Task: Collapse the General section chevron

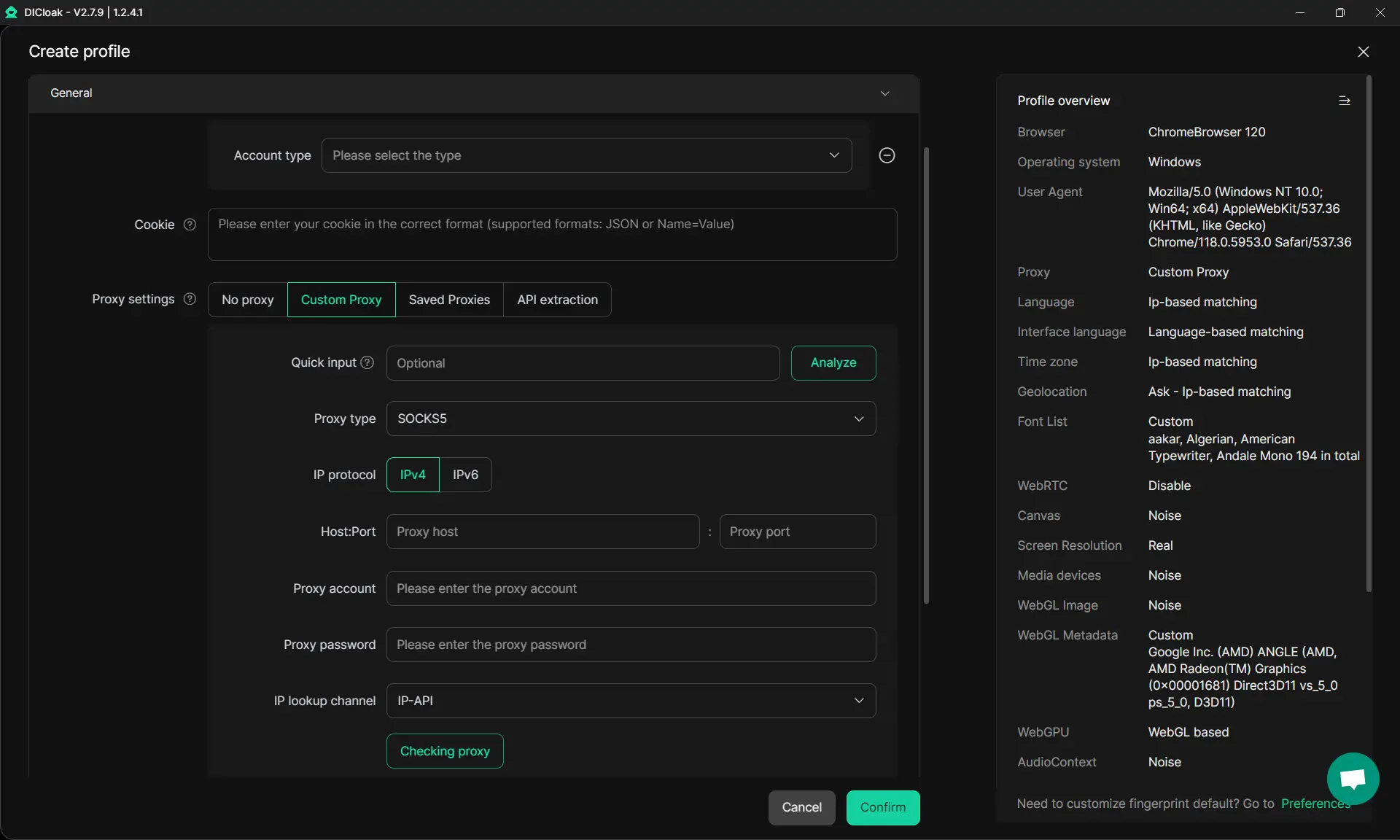Action: pyautogui.click(x=884, y=93)
